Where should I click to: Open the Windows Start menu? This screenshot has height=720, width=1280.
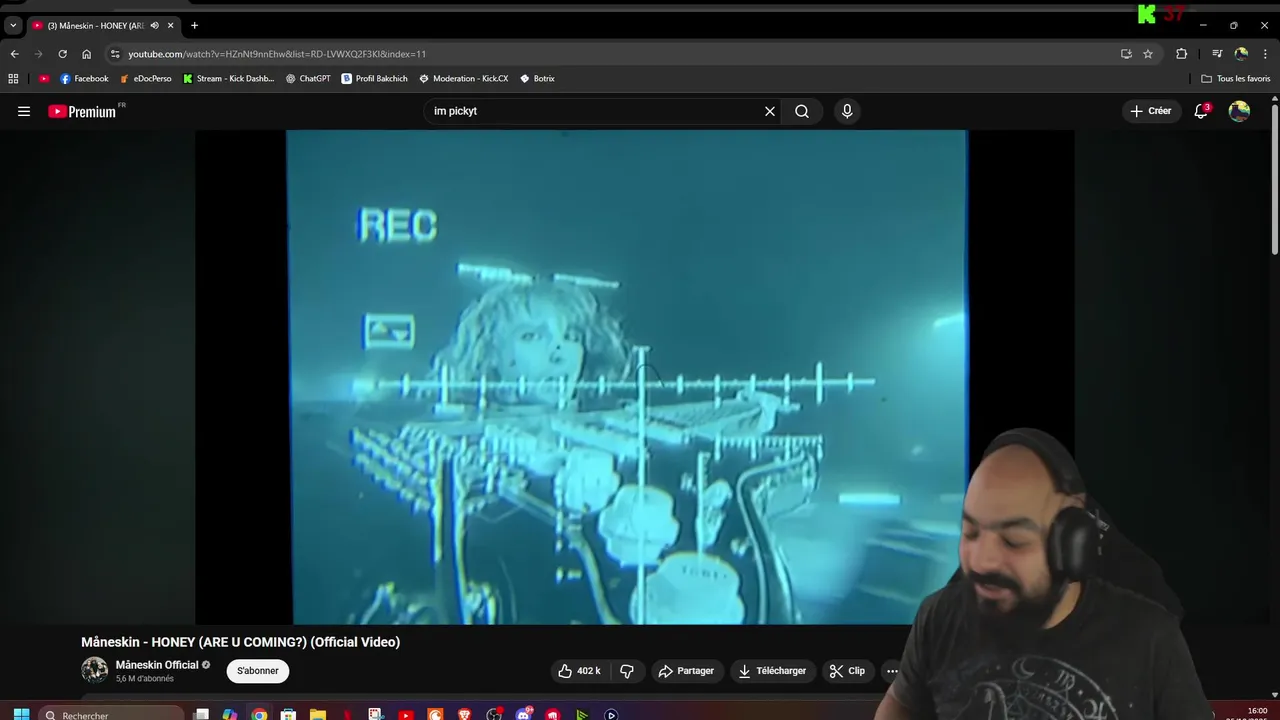pyautogui.click(x=21, y=714)
